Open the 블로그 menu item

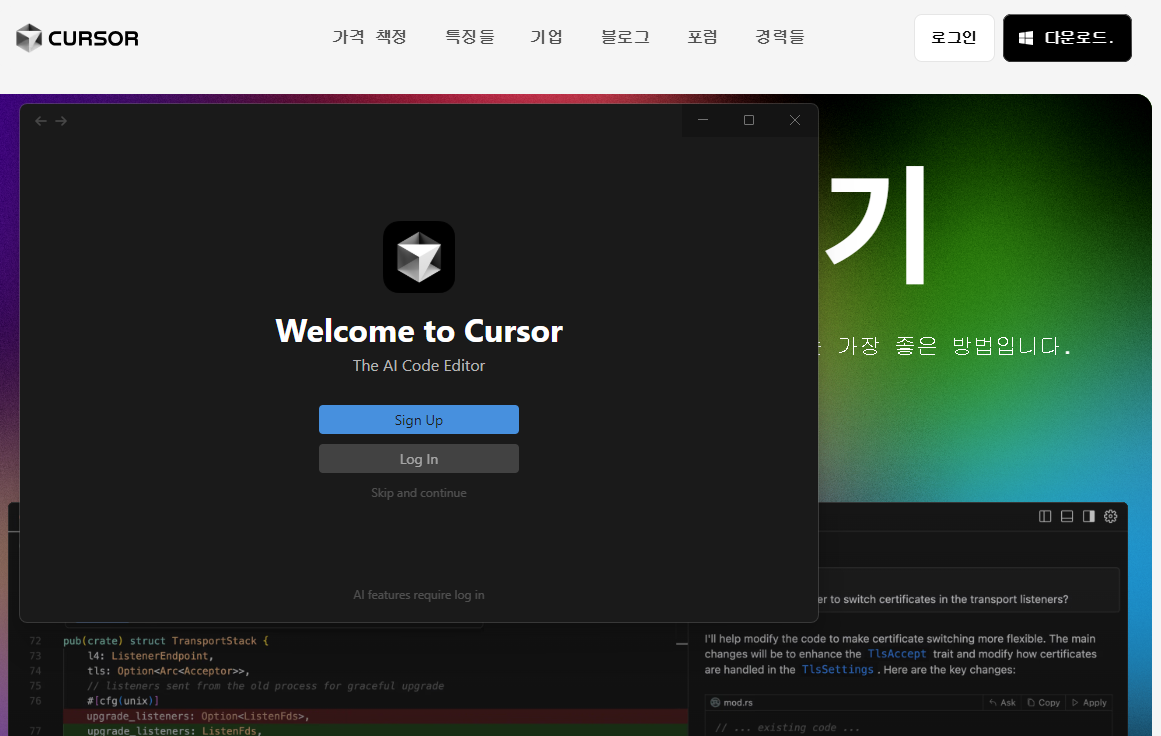coord(625,37)
